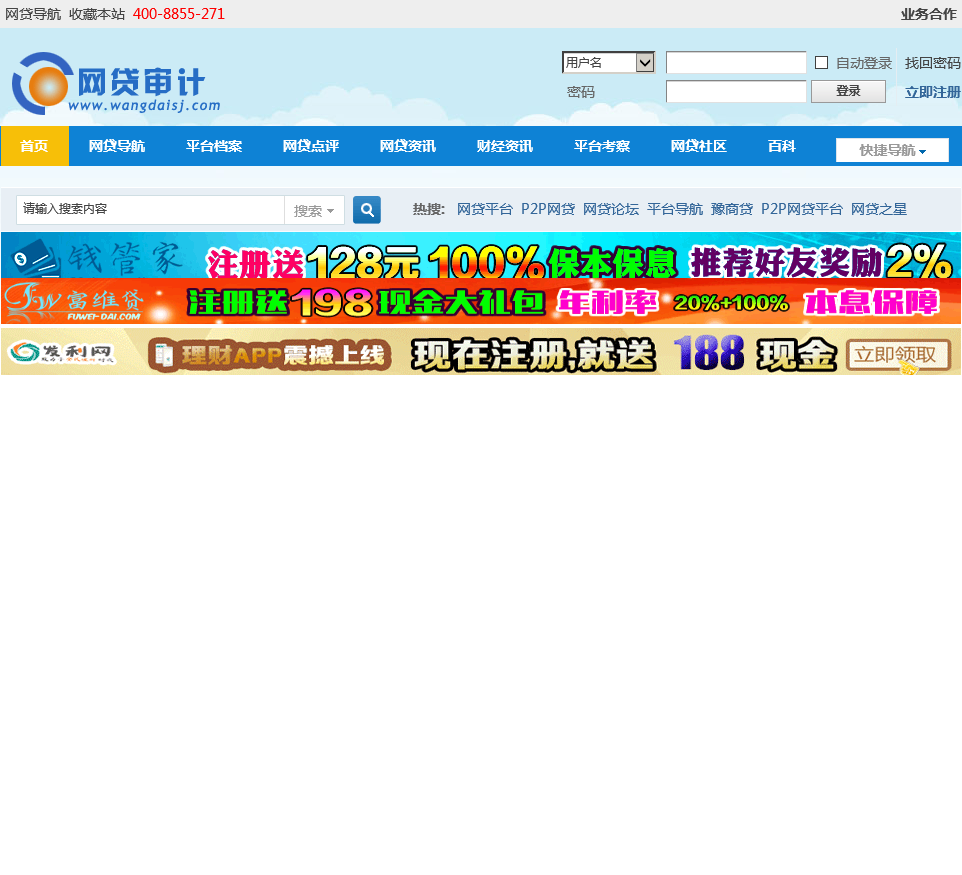Open the 百科 nav item
Viewport: 962px width, 875px height.
click(782, 146)
